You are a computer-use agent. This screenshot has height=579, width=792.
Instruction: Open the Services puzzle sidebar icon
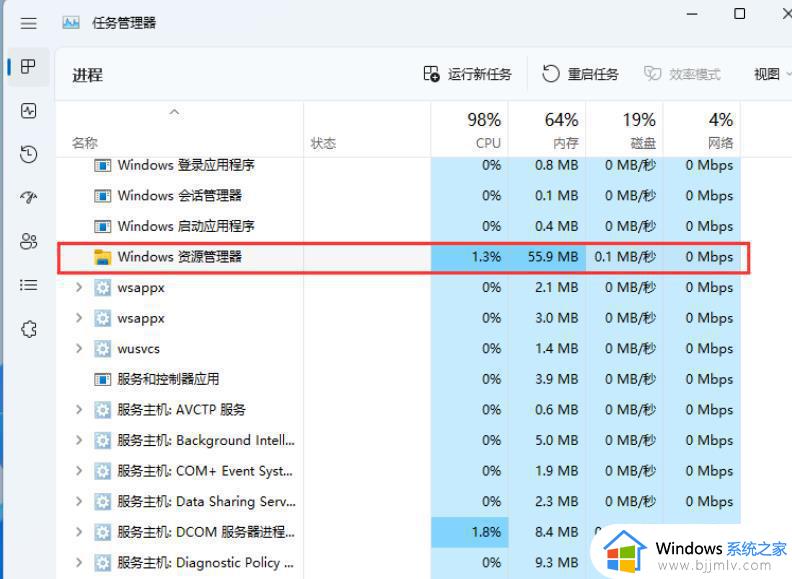[x=29, y=329]
